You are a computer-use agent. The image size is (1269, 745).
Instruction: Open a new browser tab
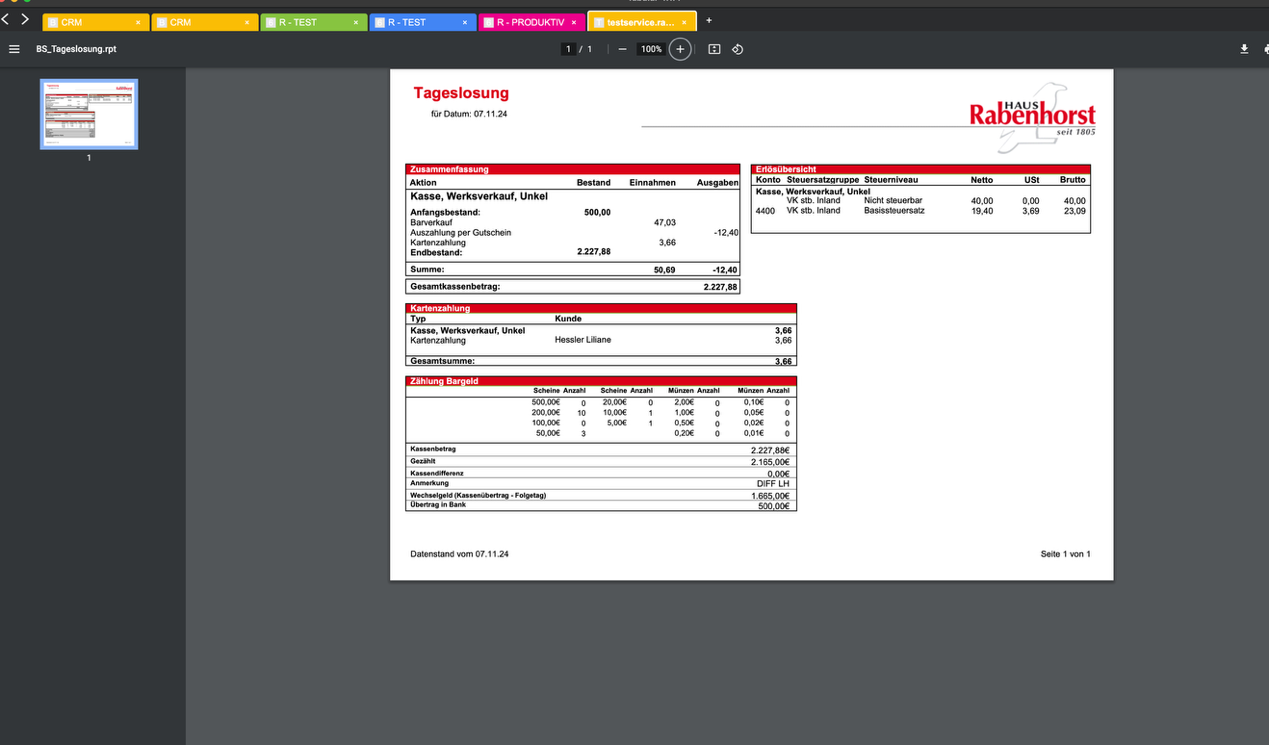coord(708,19)
